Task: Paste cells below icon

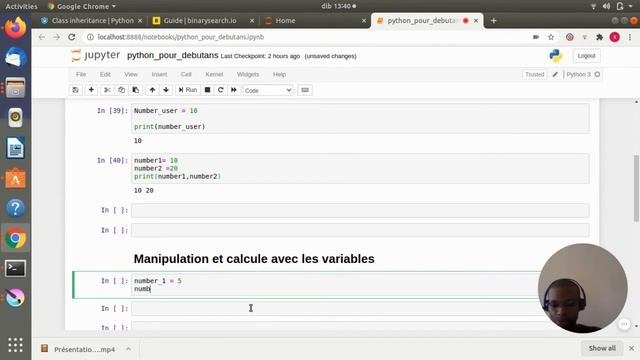Action: [x=136, y=90]
